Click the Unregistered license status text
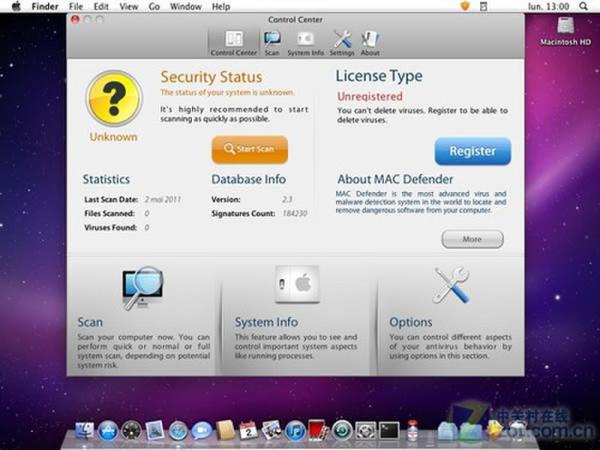 [x=370, y=96]
